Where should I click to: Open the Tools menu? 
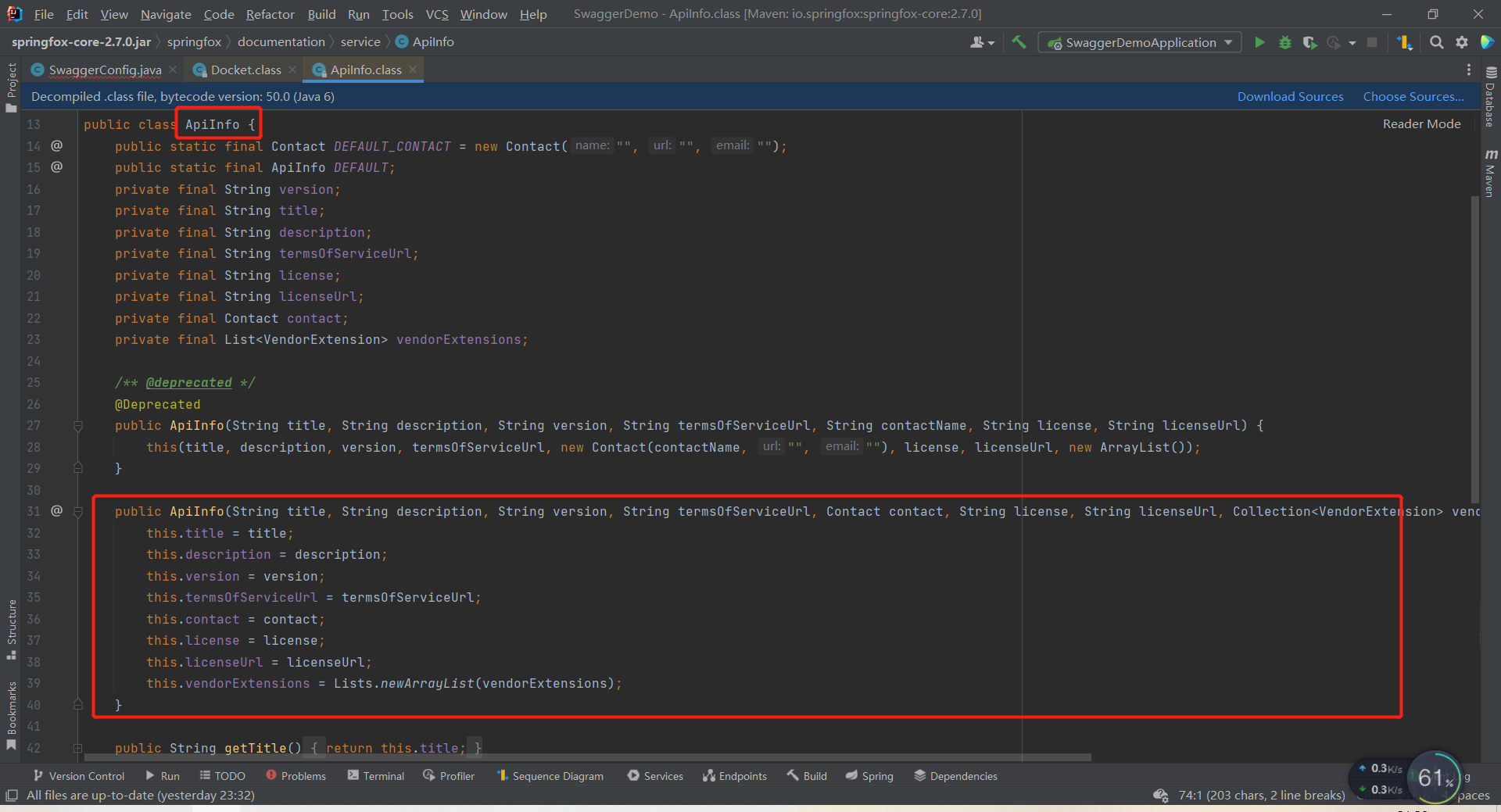(397, 14)
